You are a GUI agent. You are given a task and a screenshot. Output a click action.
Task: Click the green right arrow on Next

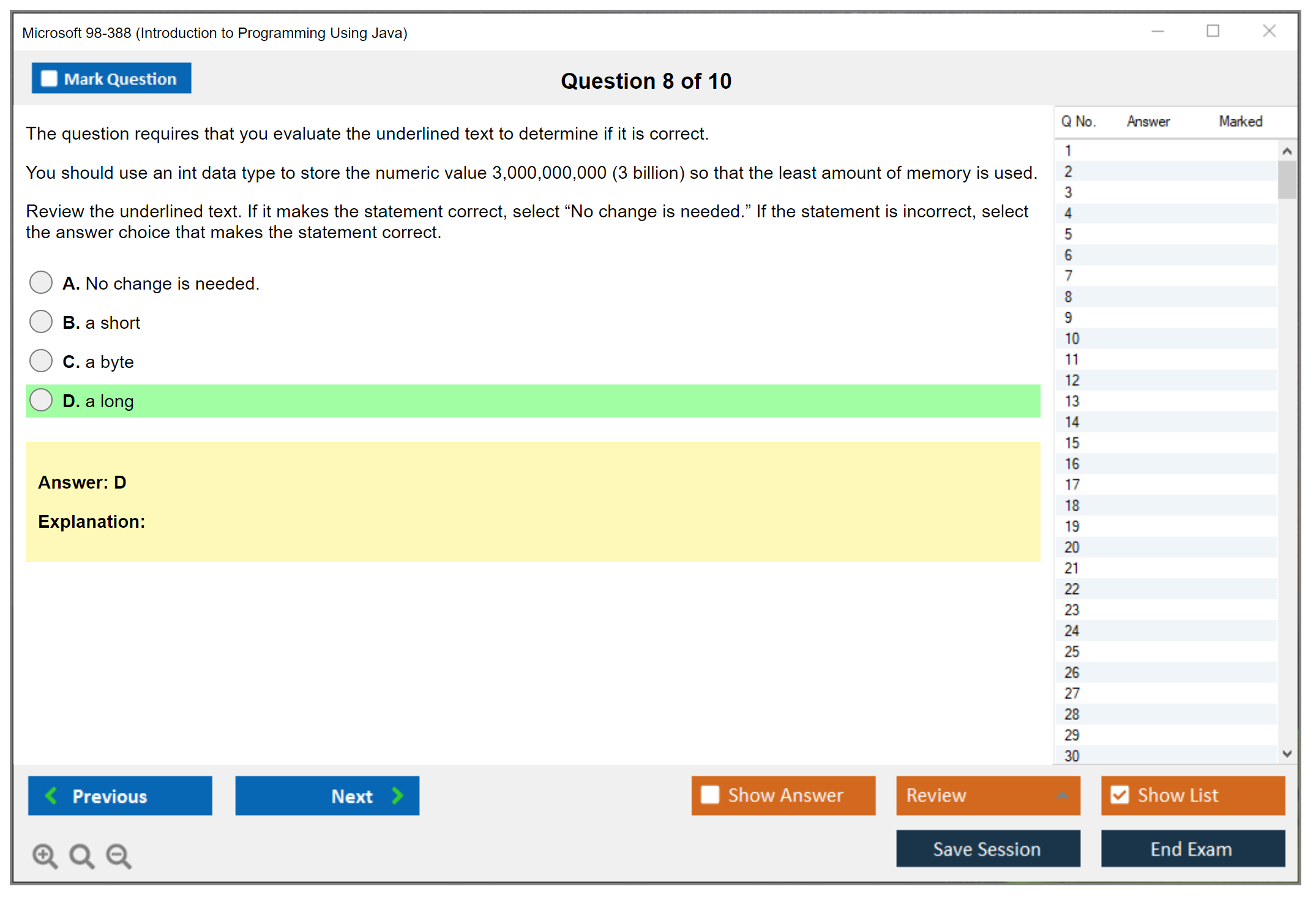397,795
